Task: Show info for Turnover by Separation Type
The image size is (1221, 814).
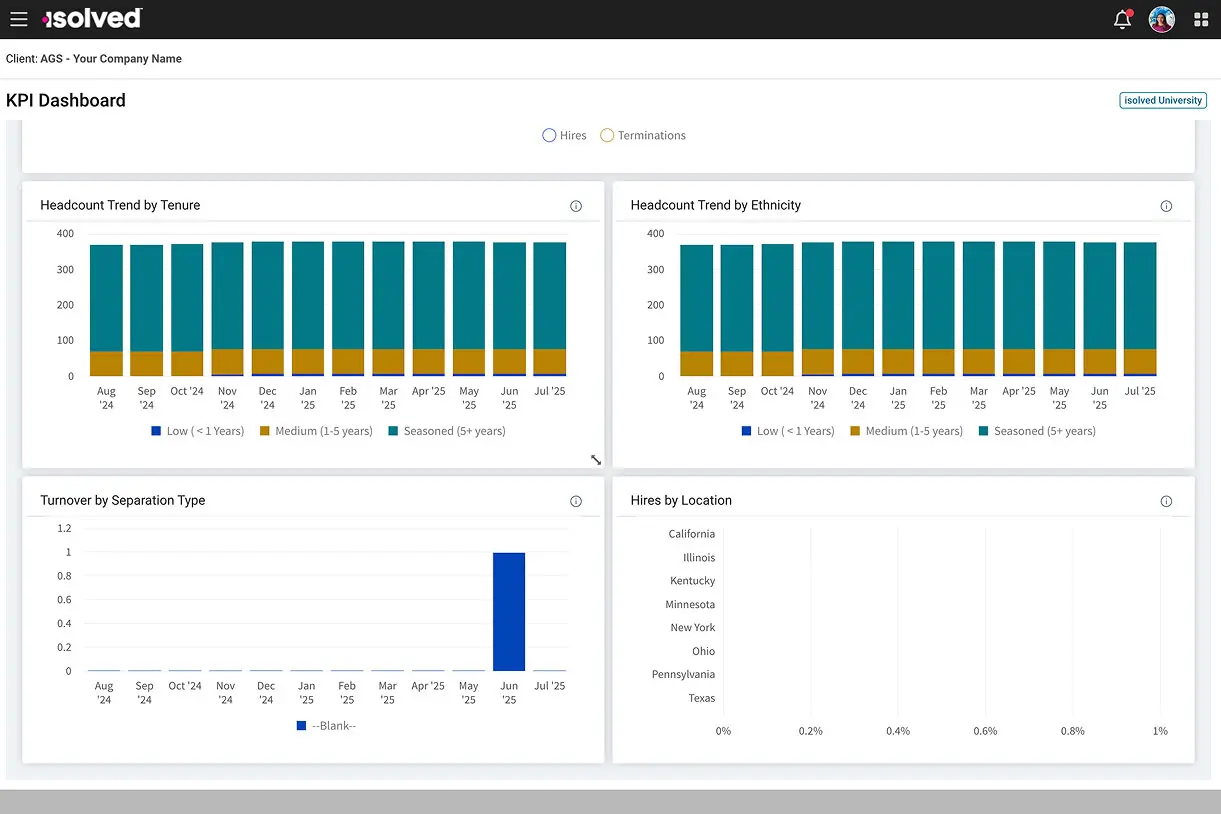Action: (x=576, y=501)
